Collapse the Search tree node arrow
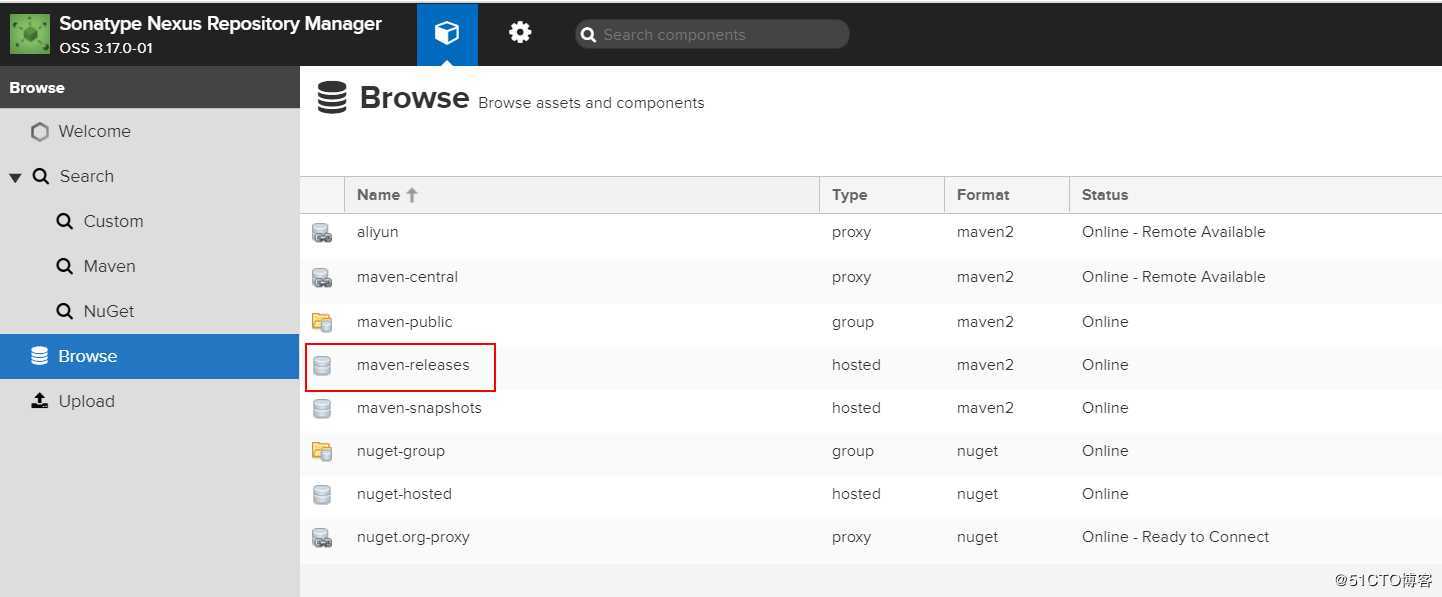 pyautogui.click(x=15, y=177)
